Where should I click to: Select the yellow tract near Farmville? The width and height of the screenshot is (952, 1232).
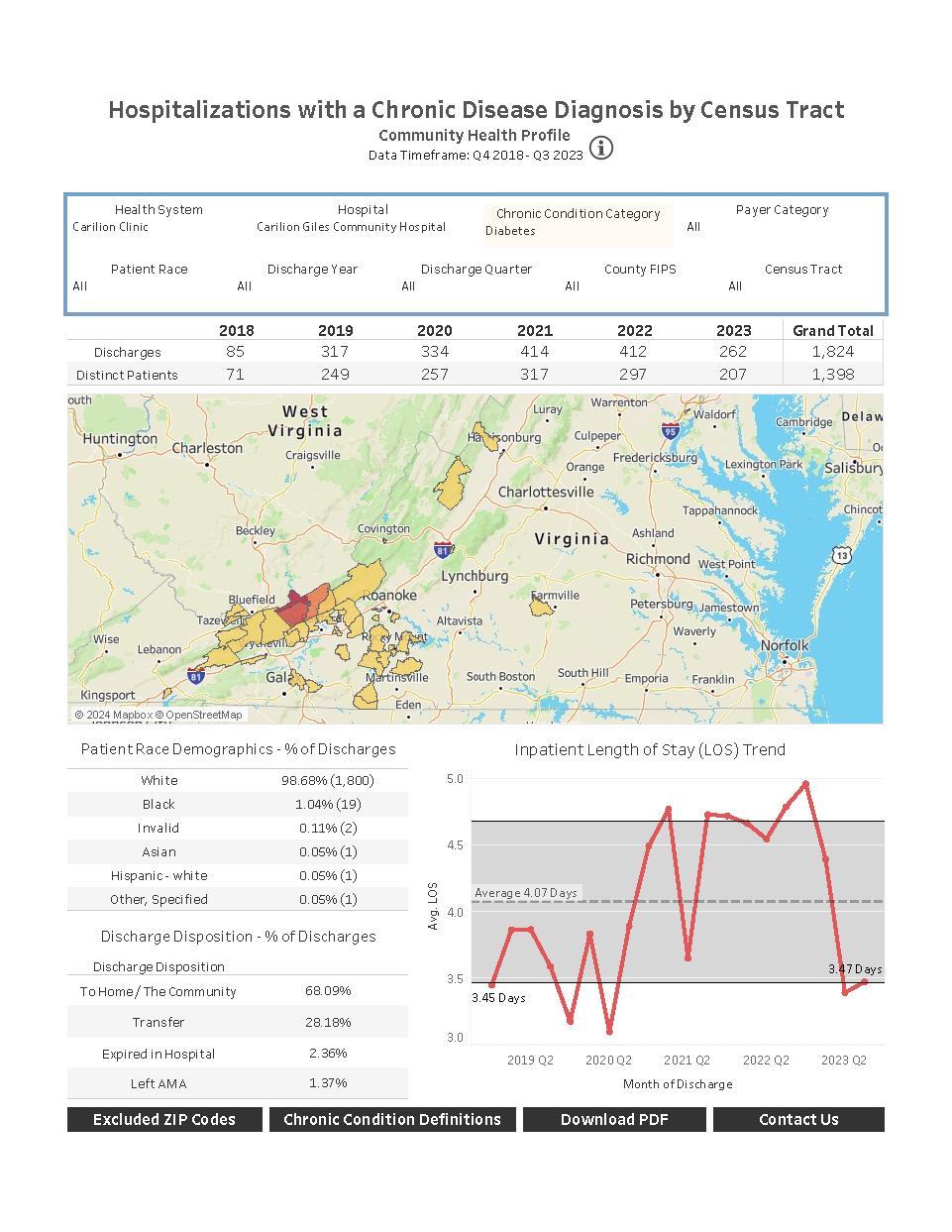pos(541,606)
